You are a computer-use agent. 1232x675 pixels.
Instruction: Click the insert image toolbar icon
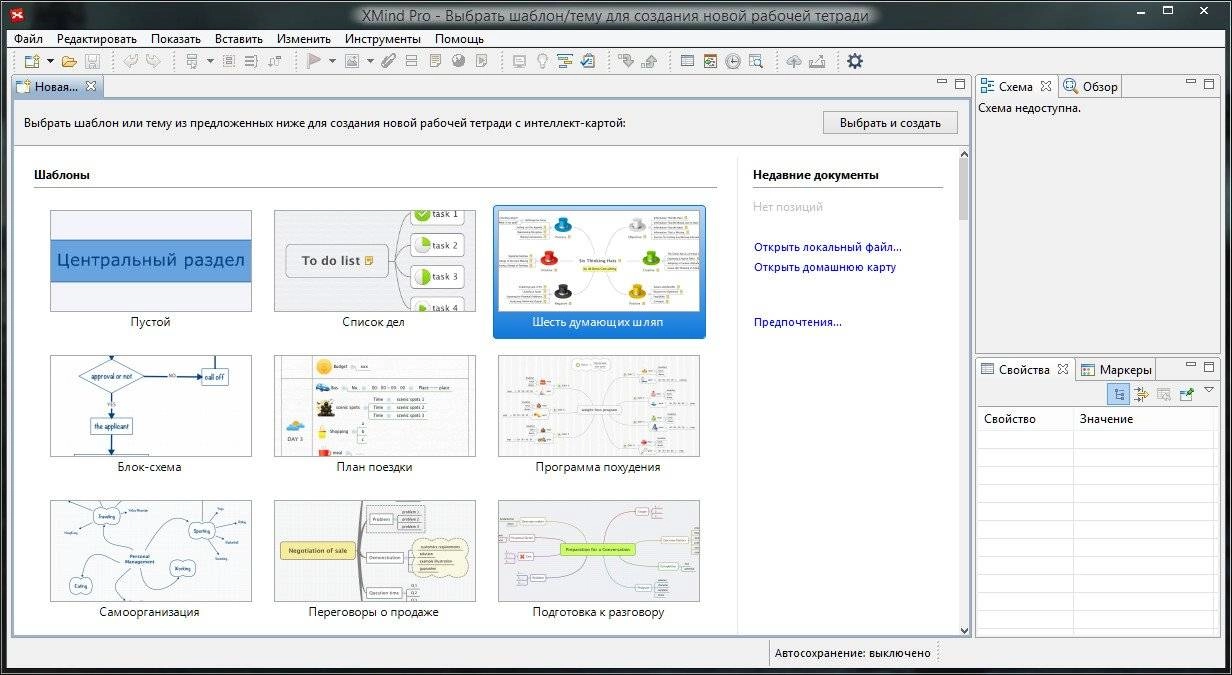click(x=352, y=61)
